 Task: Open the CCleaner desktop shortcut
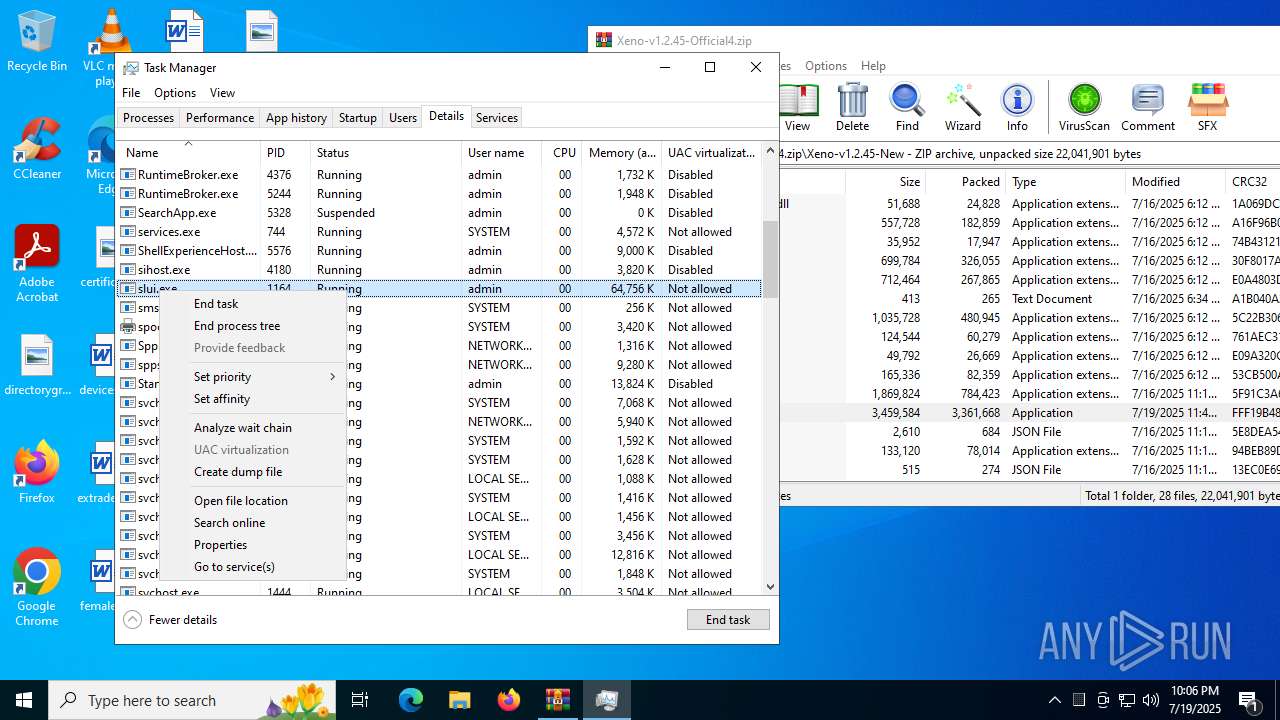37,148
